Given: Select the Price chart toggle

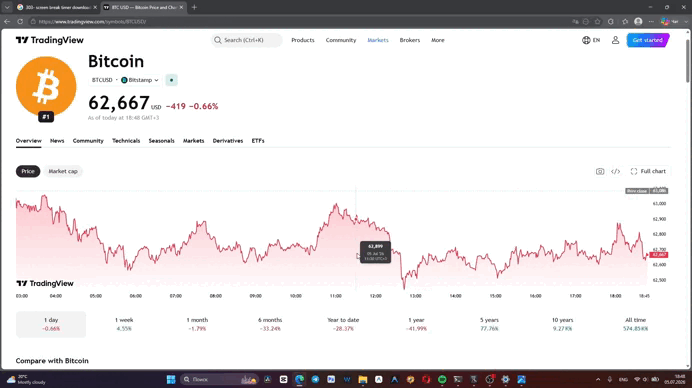Looking at the screenshot, I should [28, 171].
